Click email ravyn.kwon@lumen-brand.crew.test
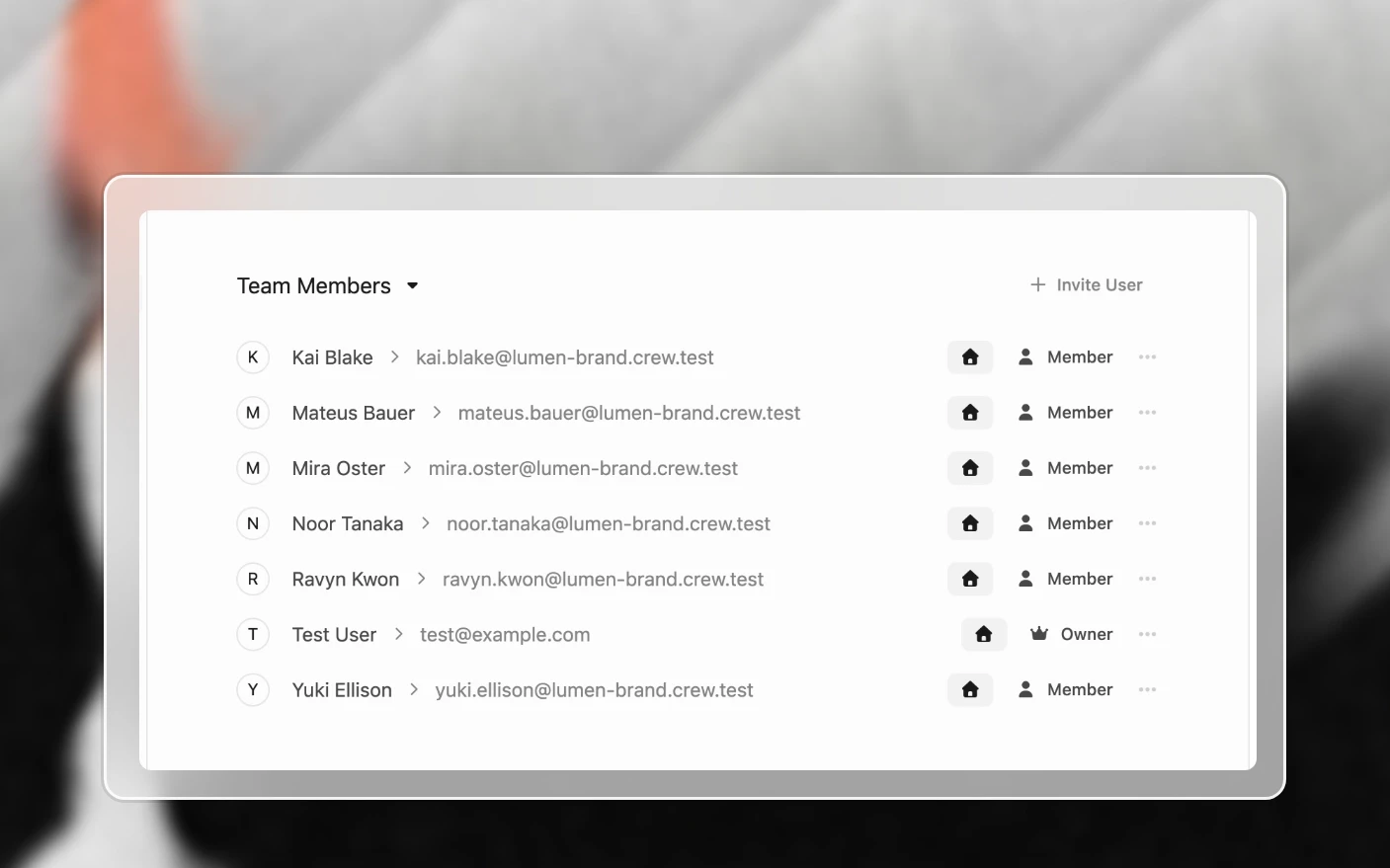The height and width of the screenshot is (868, 1390). click(603, 579)
